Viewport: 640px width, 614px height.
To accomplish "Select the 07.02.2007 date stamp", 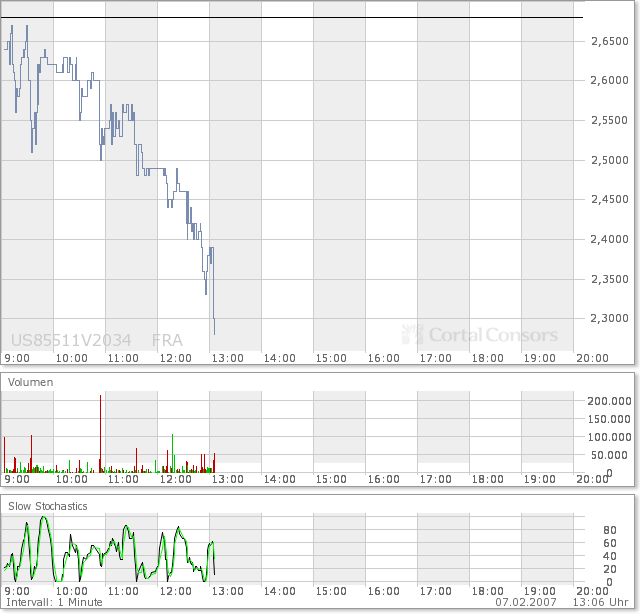I will [x=526, y=603].
